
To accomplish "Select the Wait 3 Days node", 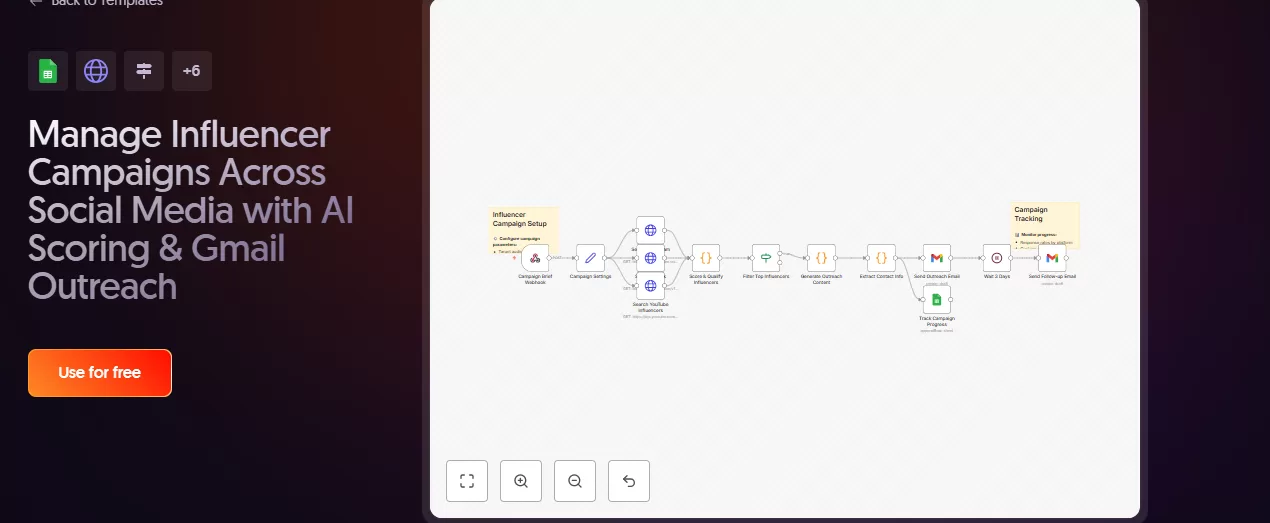I will (996, 258).
